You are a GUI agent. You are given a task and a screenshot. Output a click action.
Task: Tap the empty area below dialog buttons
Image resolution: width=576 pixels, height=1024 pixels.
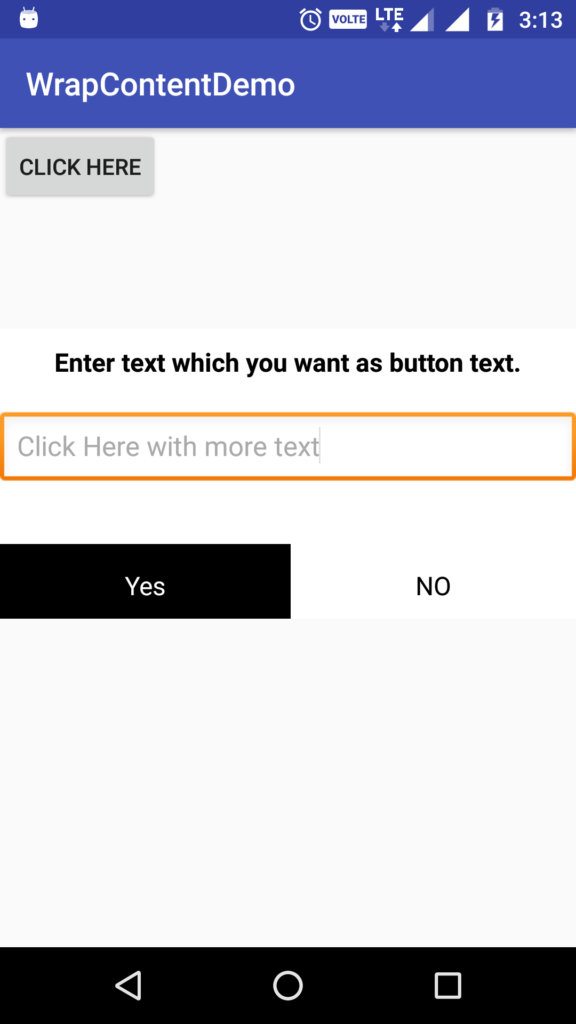pos(288,782)
